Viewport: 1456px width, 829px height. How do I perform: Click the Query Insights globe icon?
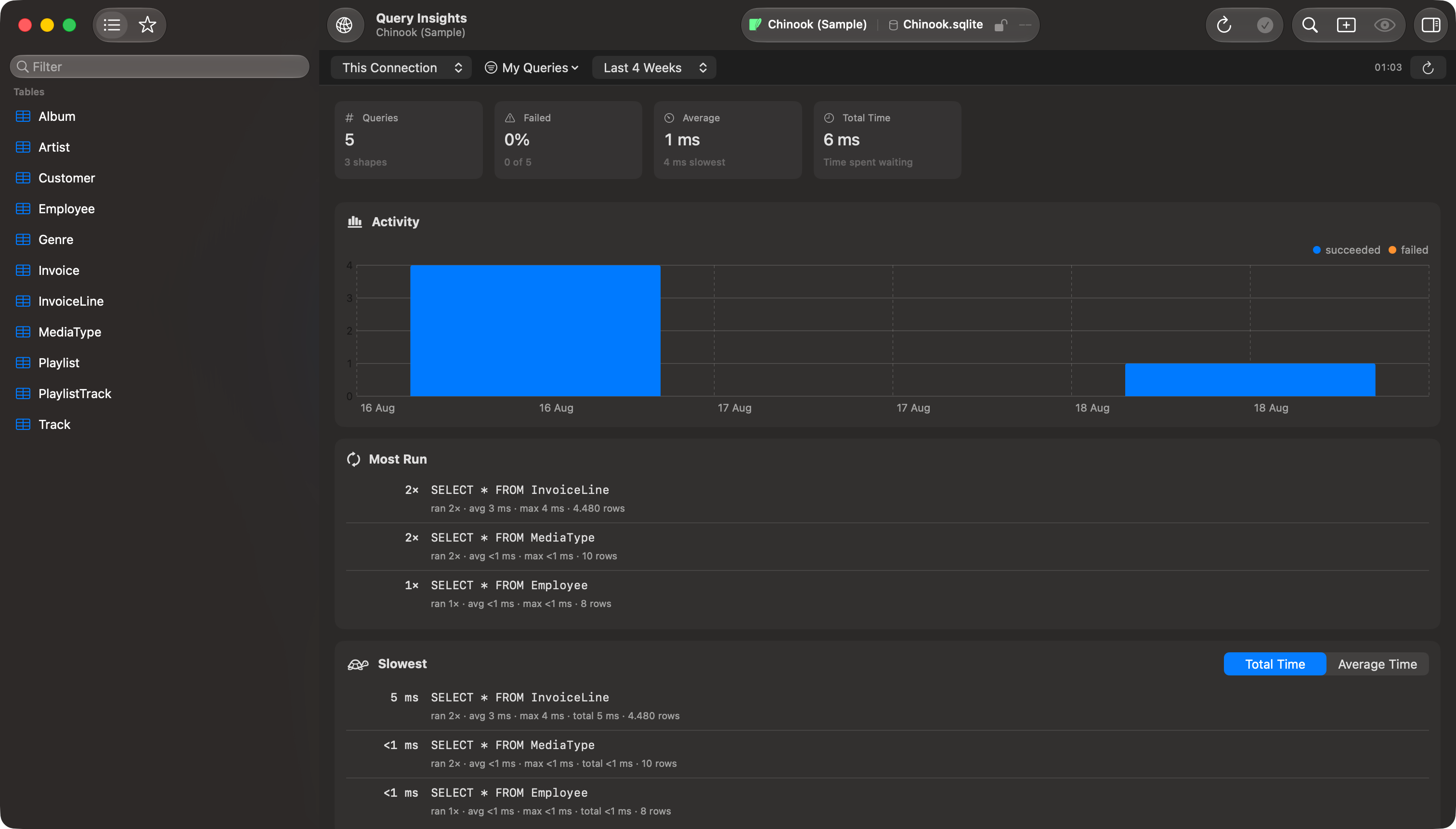point(344,25)
